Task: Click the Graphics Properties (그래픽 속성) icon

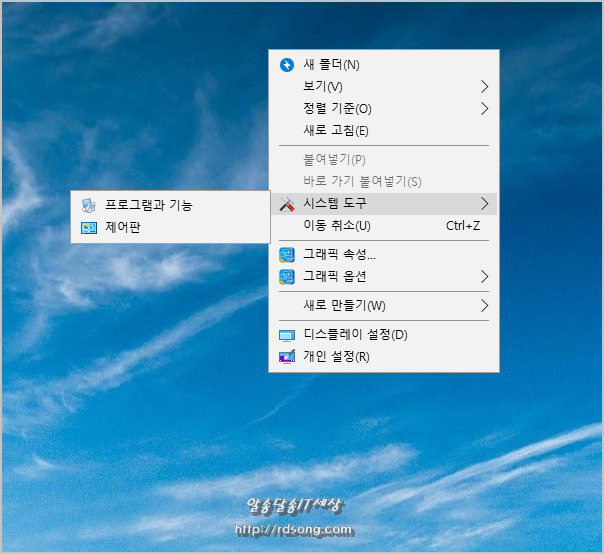Action: pos(287,255)
